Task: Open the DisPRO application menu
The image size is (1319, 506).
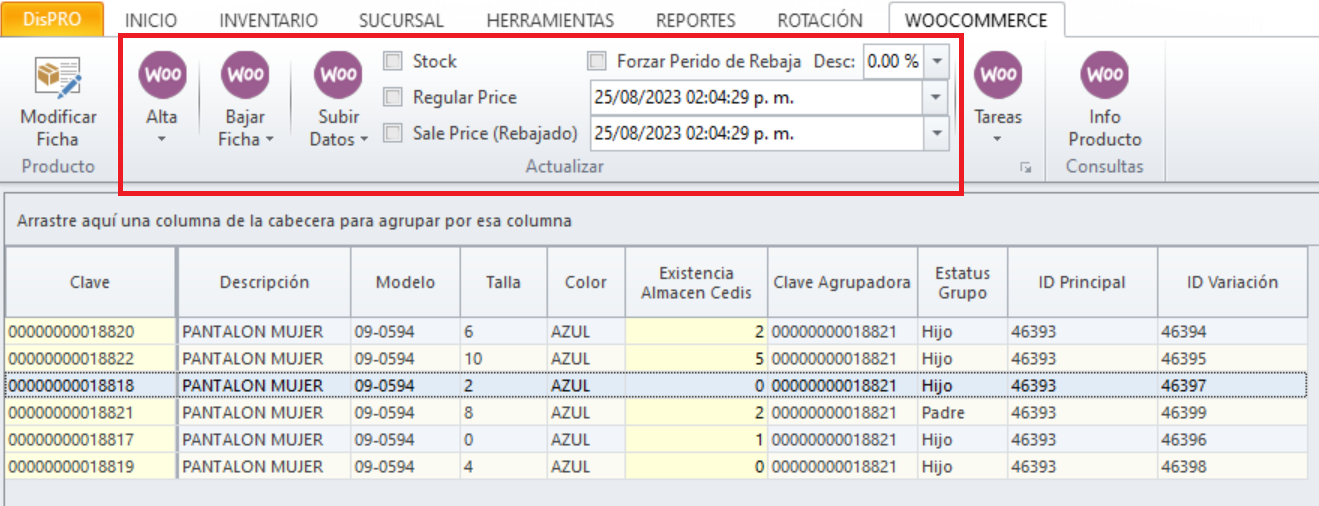Action: [53, 19]
